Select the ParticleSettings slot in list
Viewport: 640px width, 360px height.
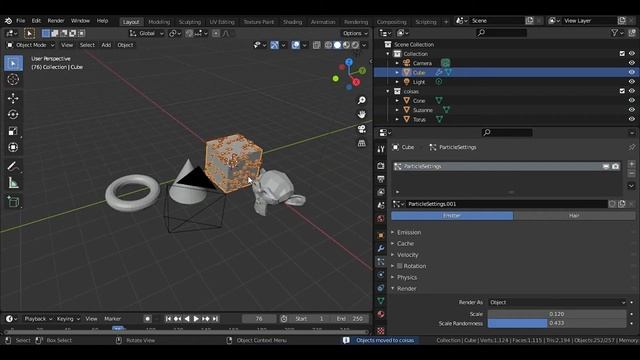pos(507,166)
